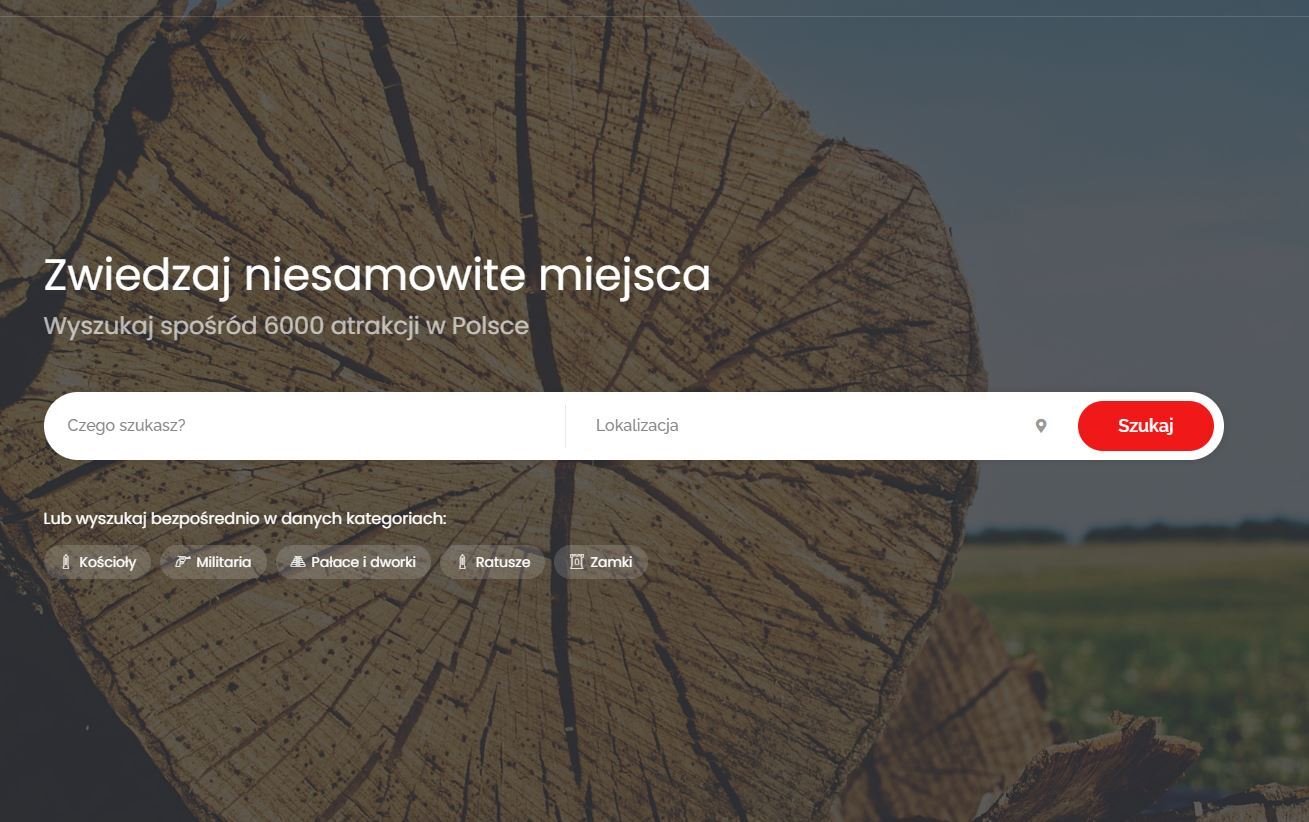
Task: Click the divider between the search fields
Action: click(x=565, y=426)
